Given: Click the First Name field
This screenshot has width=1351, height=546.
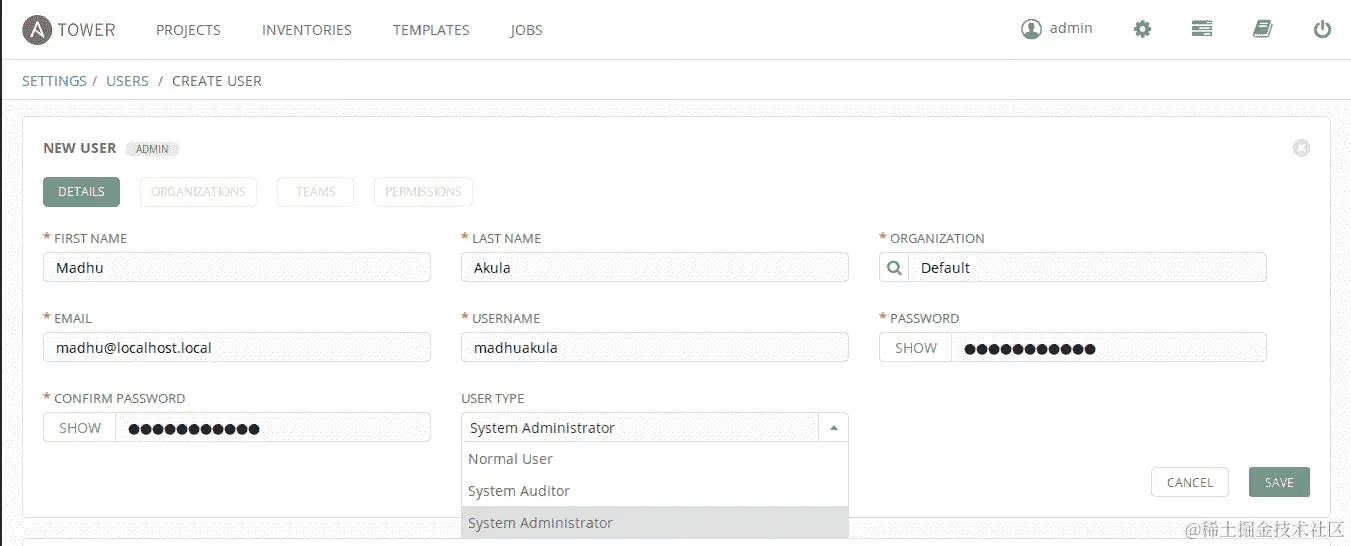Looking at the screenshot, I should point(237,267).
